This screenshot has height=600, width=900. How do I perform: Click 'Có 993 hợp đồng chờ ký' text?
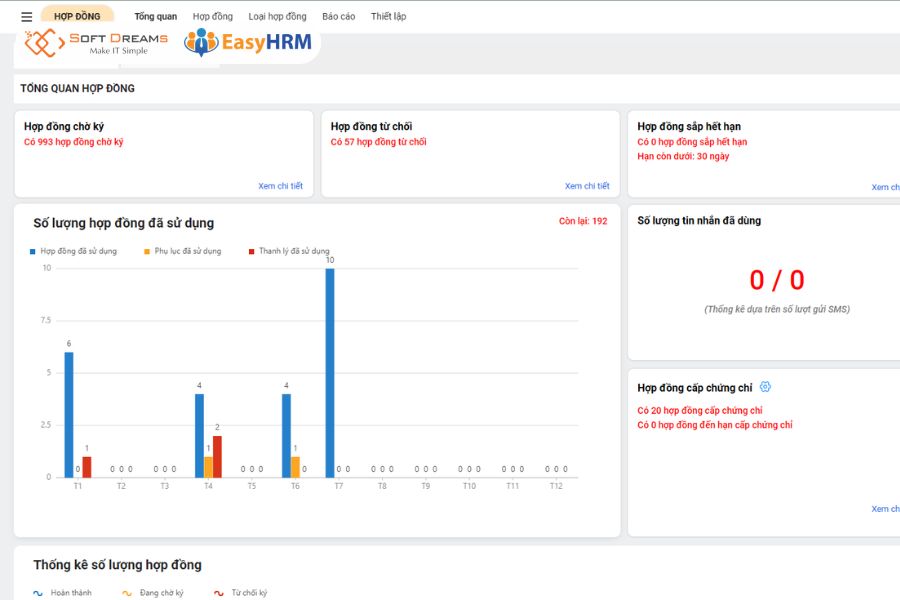pos(73,142)
